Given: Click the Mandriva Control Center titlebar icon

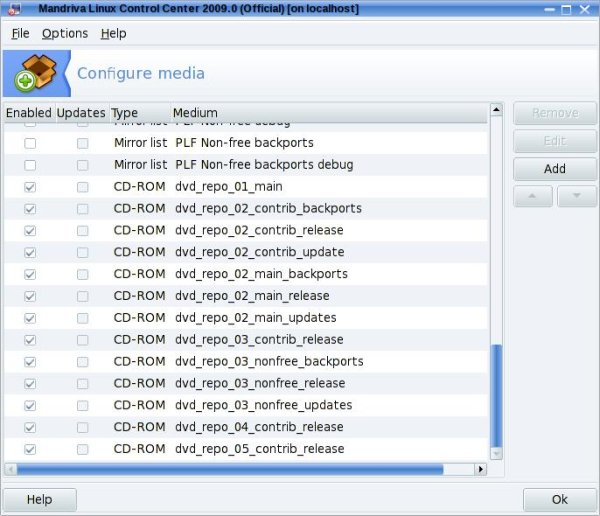Looking at the screenshot, I should tap(15, 8).
